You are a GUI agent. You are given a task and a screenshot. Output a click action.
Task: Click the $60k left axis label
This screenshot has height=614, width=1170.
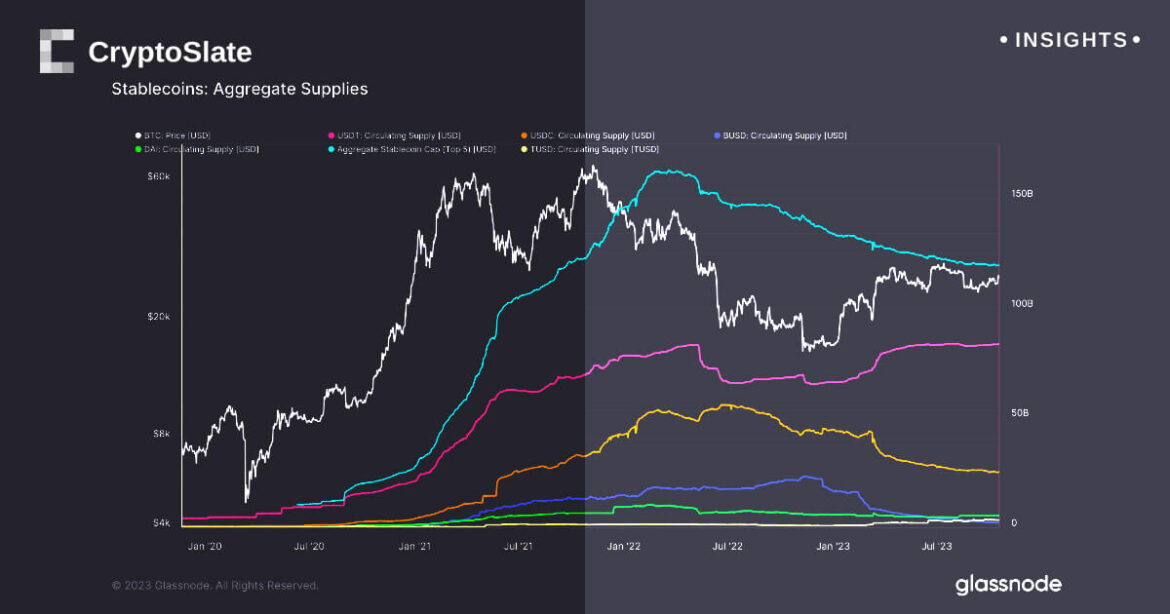tap(158, 177)
